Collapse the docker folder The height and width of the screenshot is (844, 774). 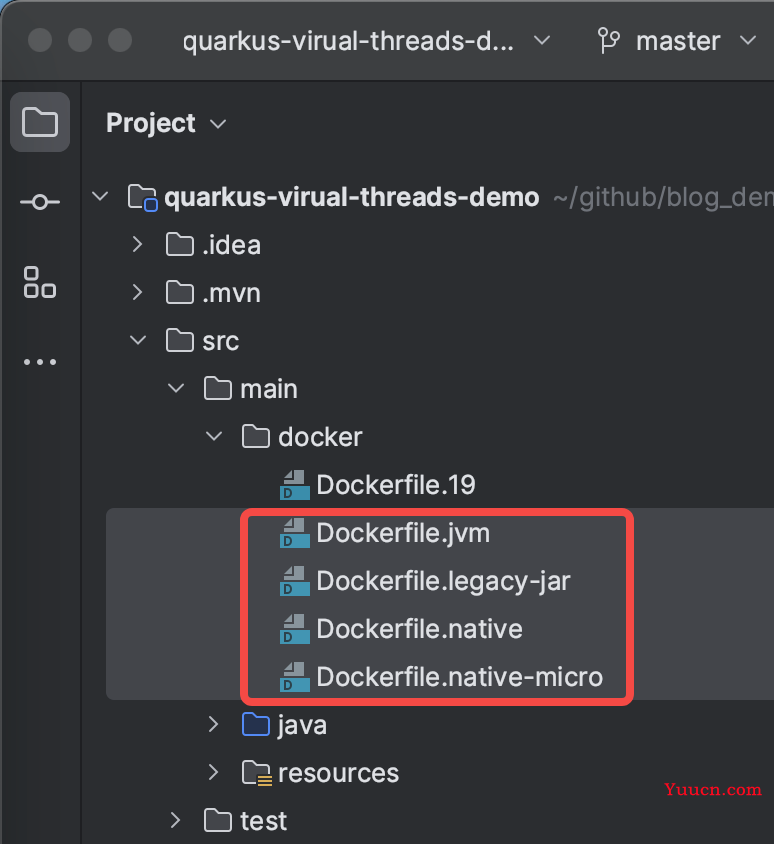point(214,437)
